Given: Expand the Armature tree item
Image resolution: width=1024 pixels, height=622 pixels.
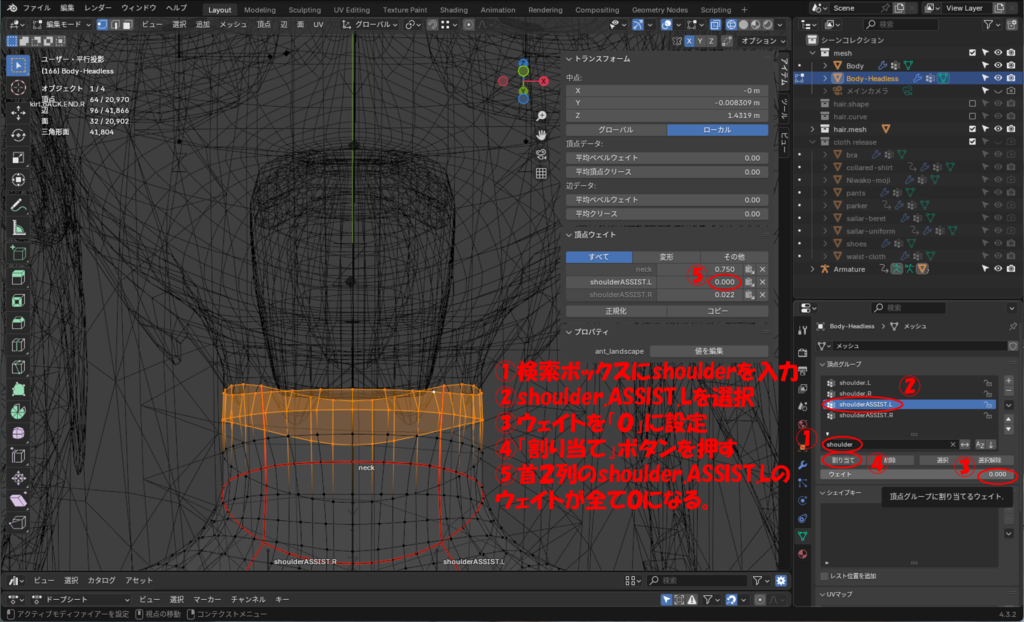Looking at the screenshot, I should pos(811,269).
